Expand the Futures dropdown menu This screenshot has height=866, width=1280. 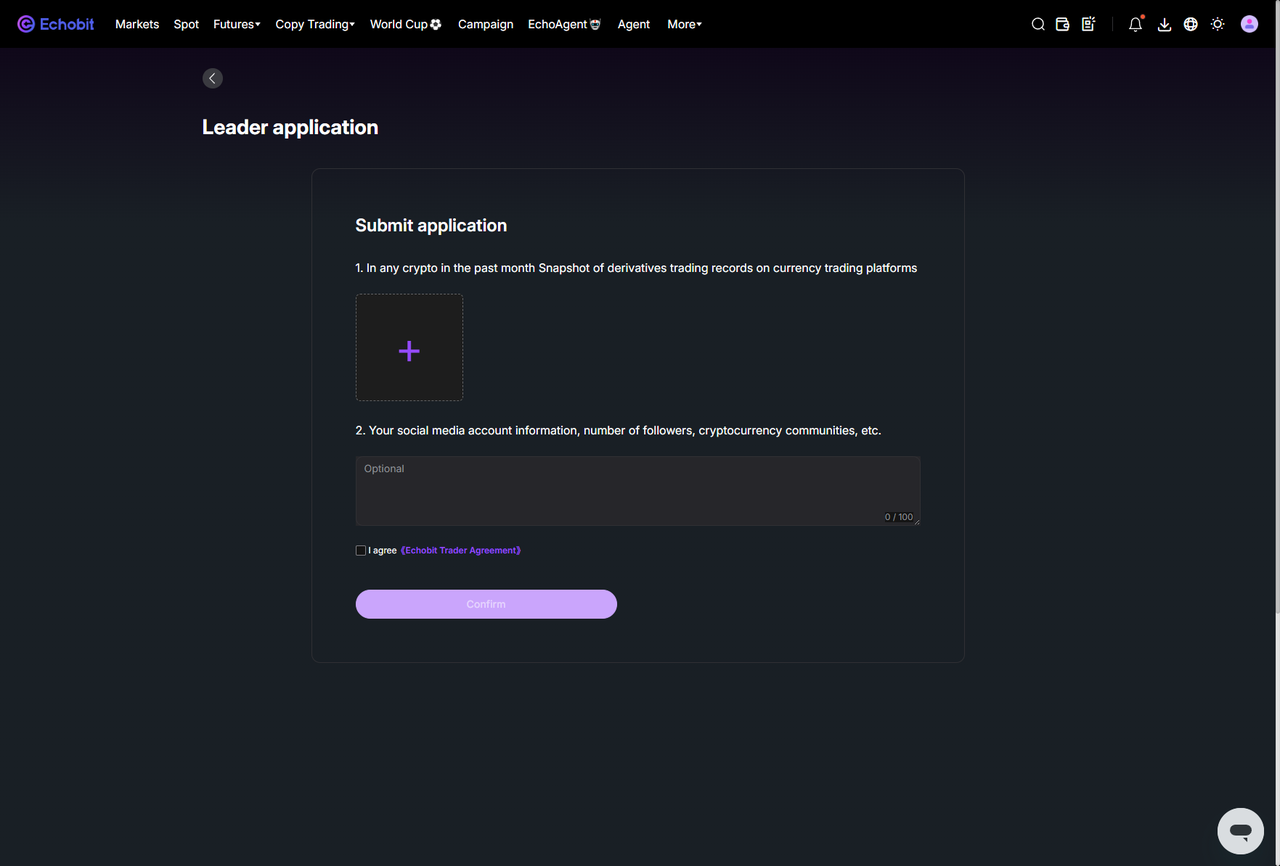point(237,24)
